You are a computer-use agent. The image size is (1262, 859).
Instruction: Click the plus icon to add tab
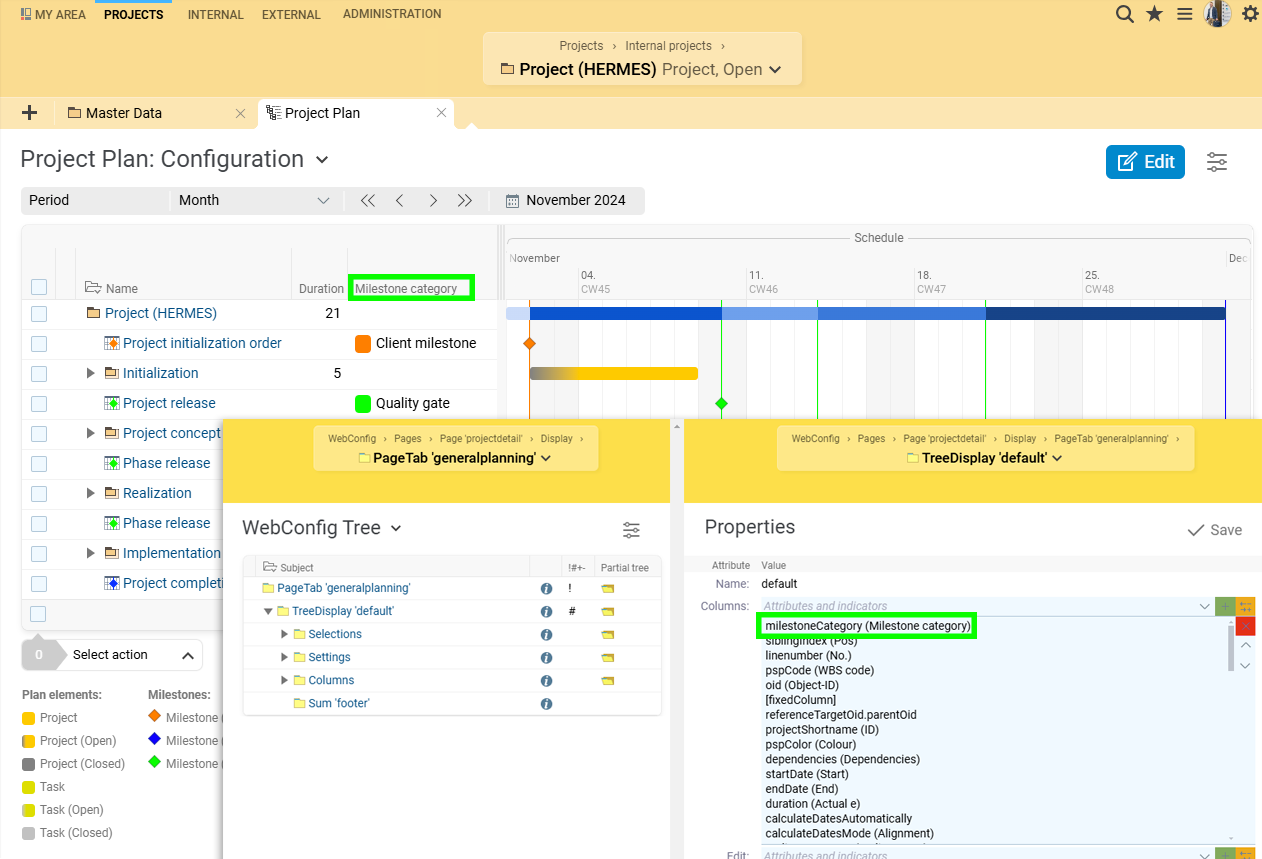pyautogui.click(x=29, y=113)
